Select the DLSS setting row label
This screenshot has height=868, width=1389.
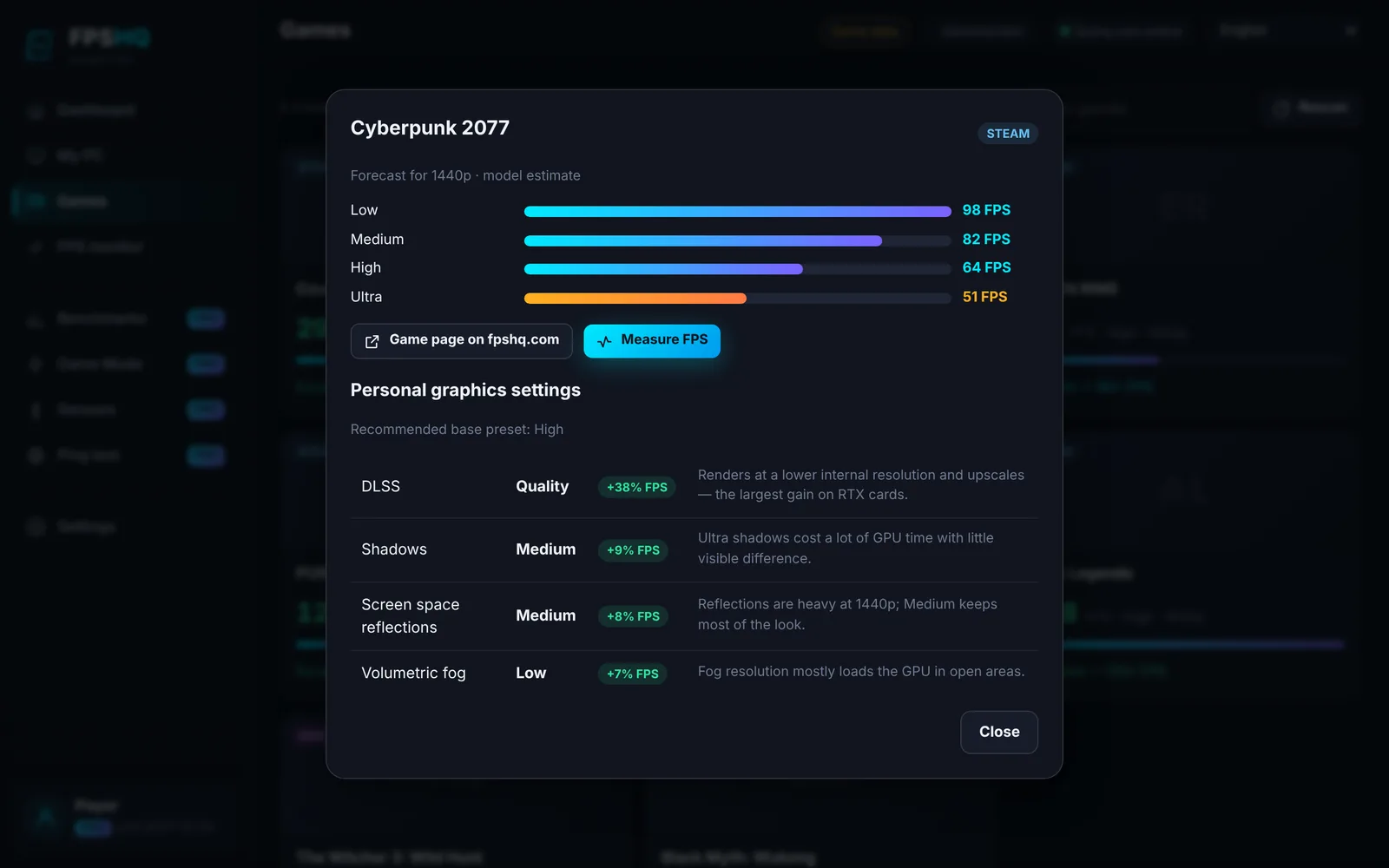point(380,486)
